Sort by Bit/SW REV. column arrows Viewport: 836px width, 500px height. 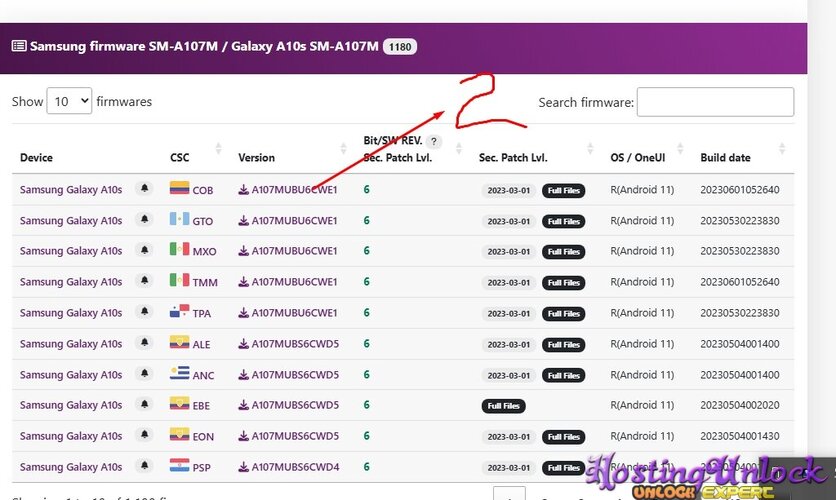459,149
